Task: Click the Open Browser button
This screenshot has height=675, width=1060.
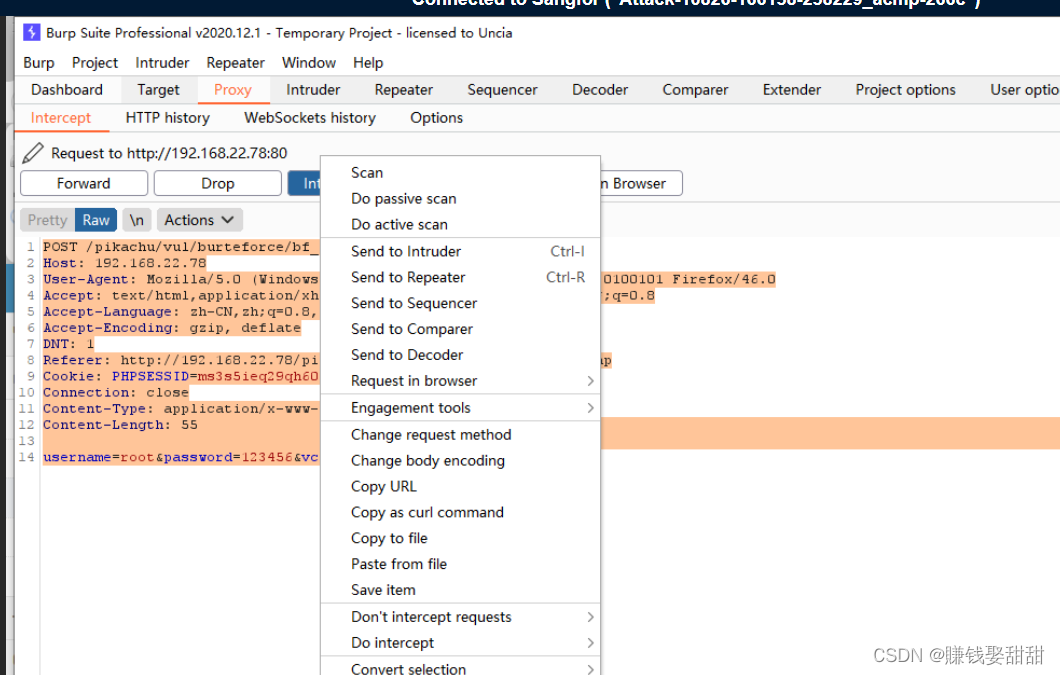Action: (x=641, y=183)
